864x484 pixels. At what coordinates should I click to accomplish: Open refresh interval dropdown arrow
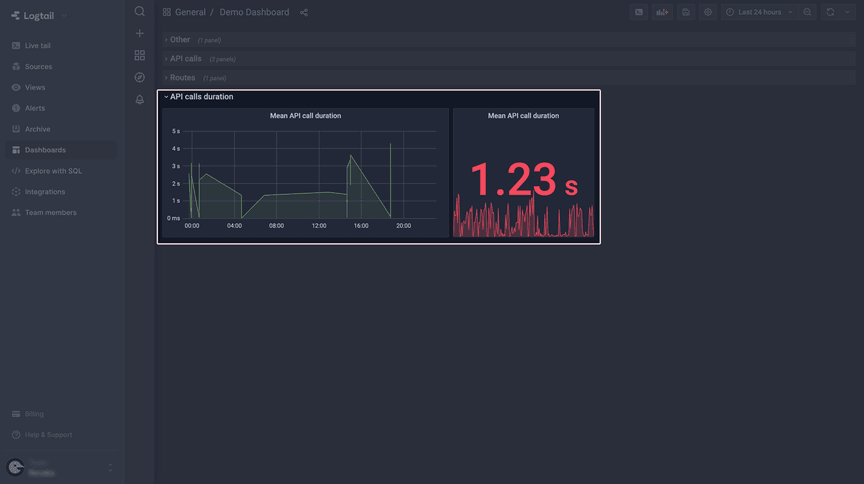pos(847,12)
